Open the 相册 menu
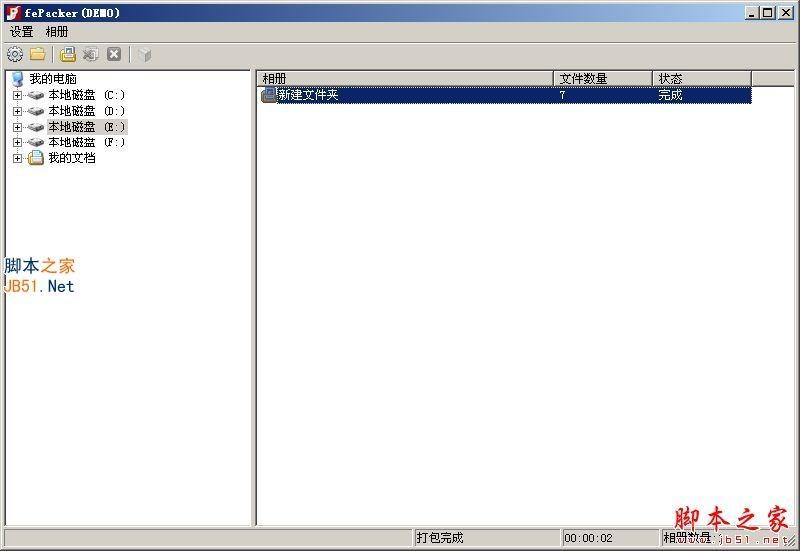 [57, 32]
